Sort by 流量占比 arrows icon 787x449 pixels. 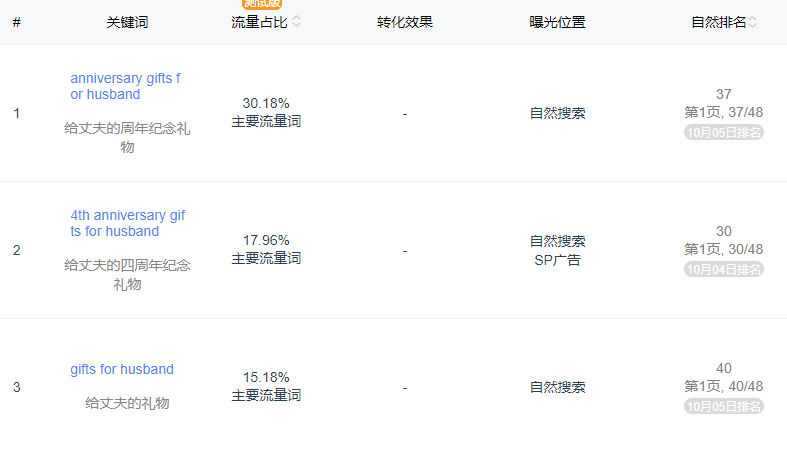coord(297,22)
